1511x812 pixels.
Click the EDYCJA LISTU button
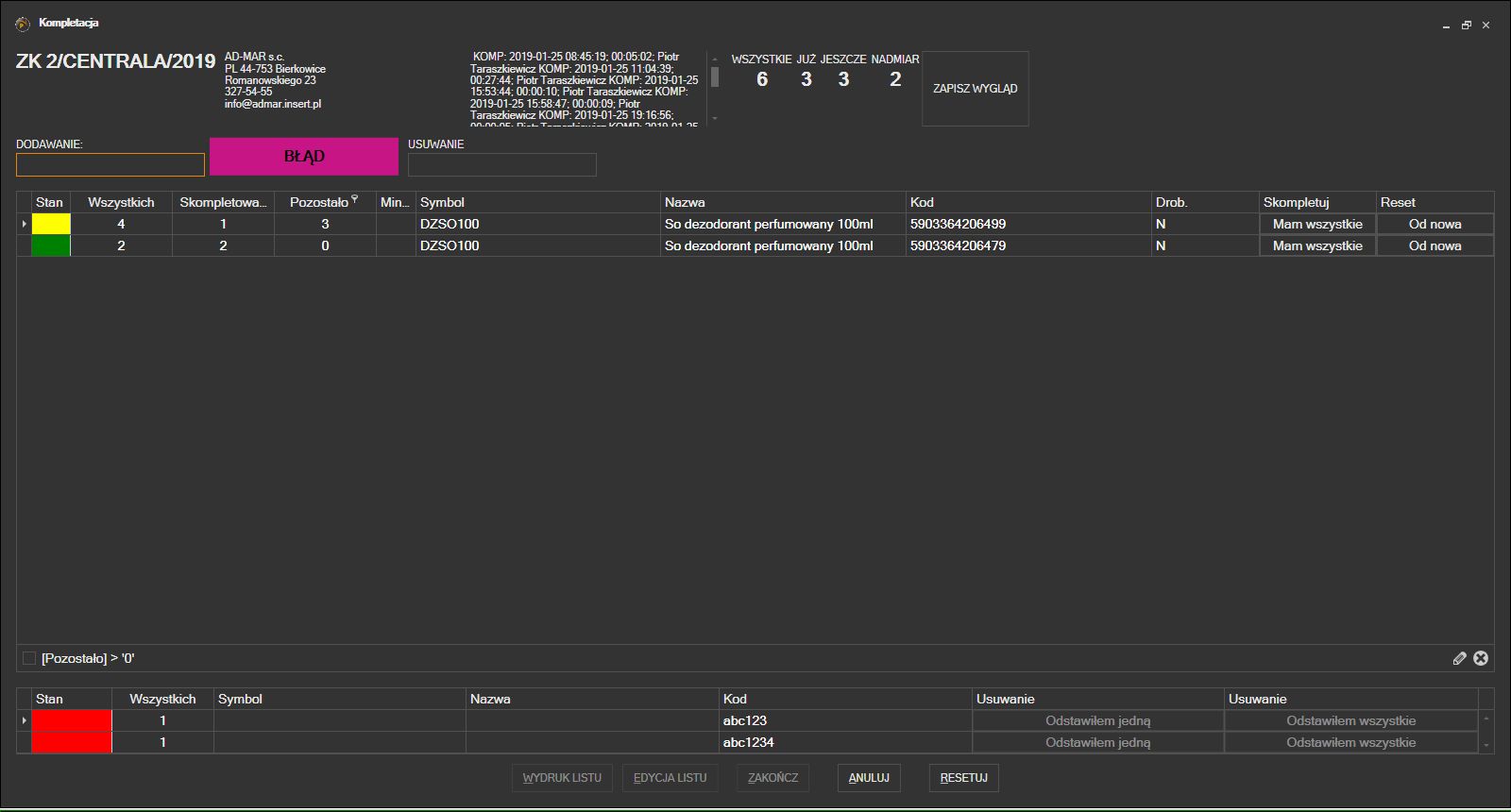coord(670,778)
